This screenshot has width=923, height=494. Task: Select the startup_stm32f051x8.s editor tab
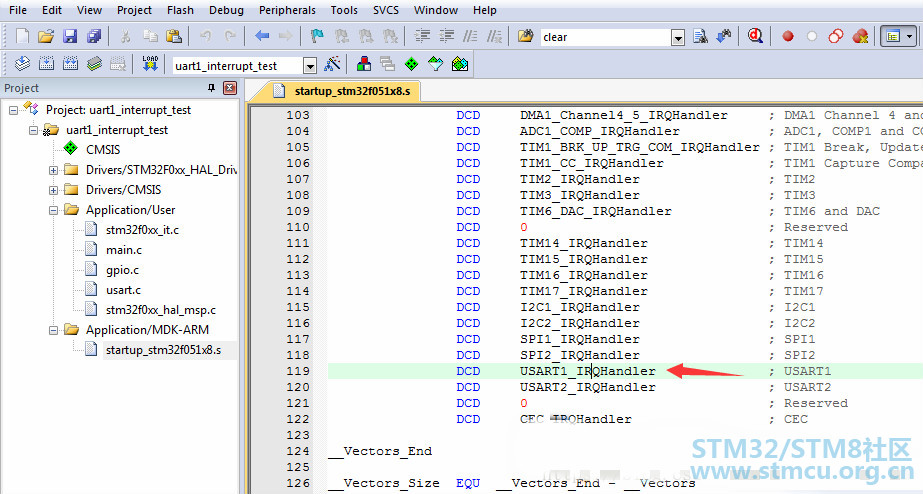[353, 91]
